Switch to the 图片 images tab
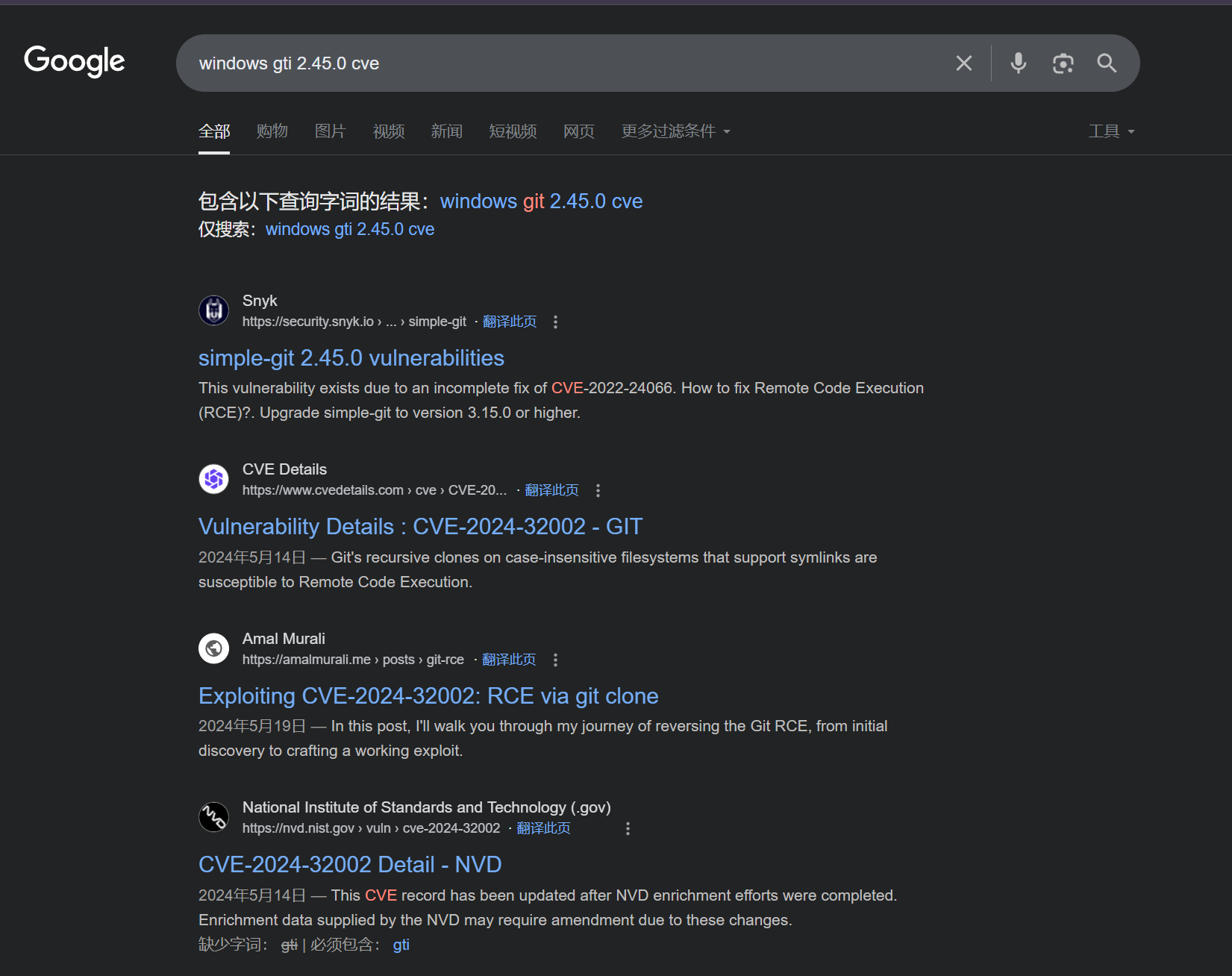 pyautogui.click(x=331, y=131)
